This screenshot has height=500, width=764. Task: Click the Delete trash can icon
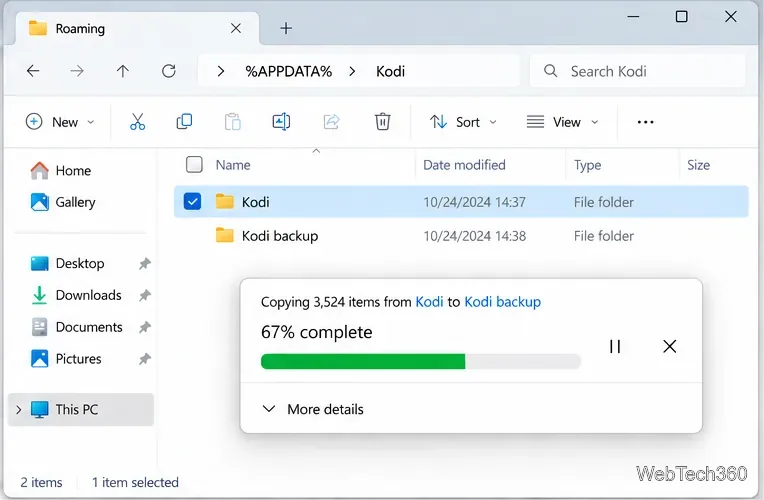point(382,122)
